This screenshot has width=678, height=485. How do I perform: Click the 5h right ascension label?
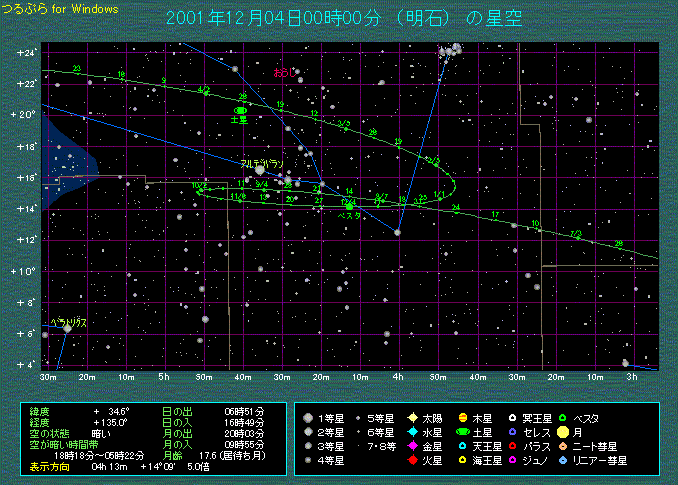164,377
